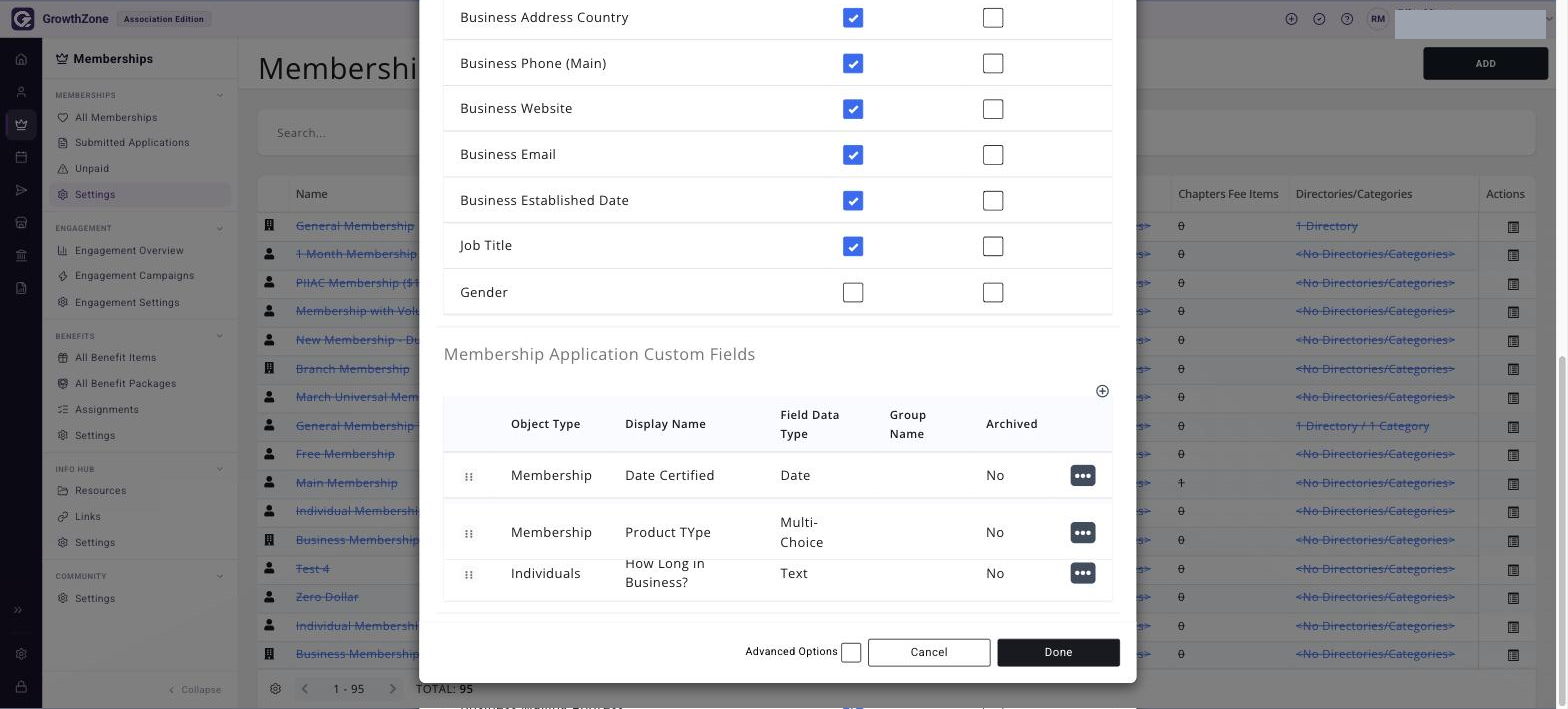1568x709 pixels.
Task: Check second checkbox for Business Email
Action: coord(993,155)
